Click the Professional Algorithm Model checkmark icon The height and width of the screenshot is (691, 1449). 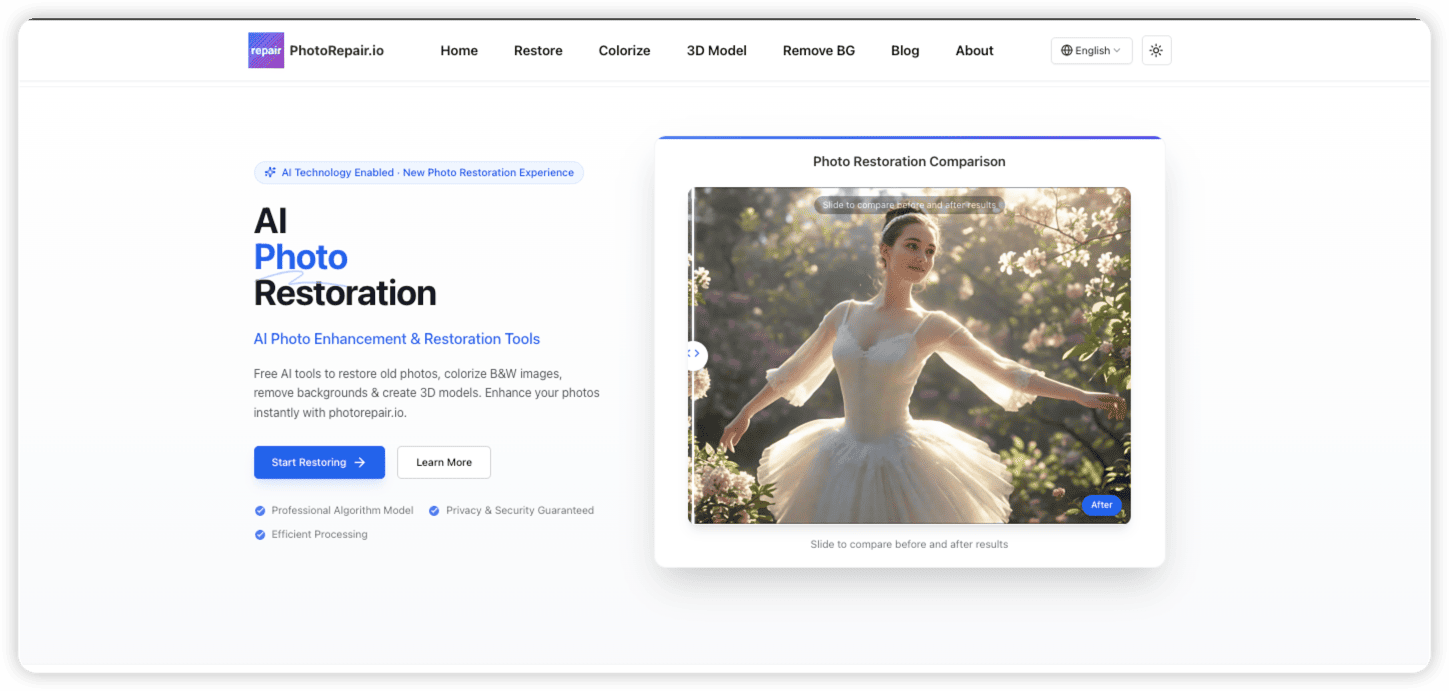[260, 510]
